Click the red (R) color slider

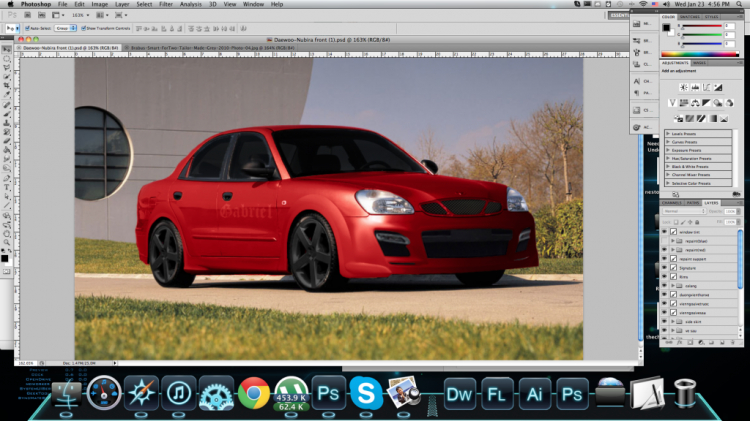click(702, 26)
